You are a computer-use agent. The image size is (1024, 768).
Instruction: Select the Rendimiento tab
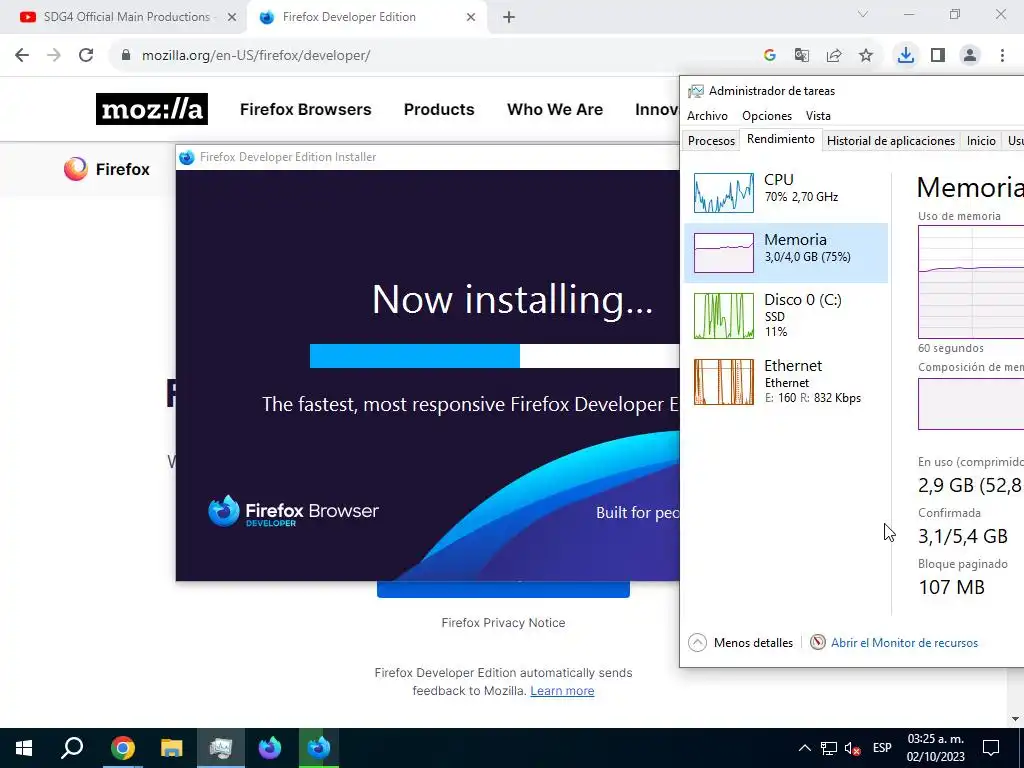click(780, 139)
